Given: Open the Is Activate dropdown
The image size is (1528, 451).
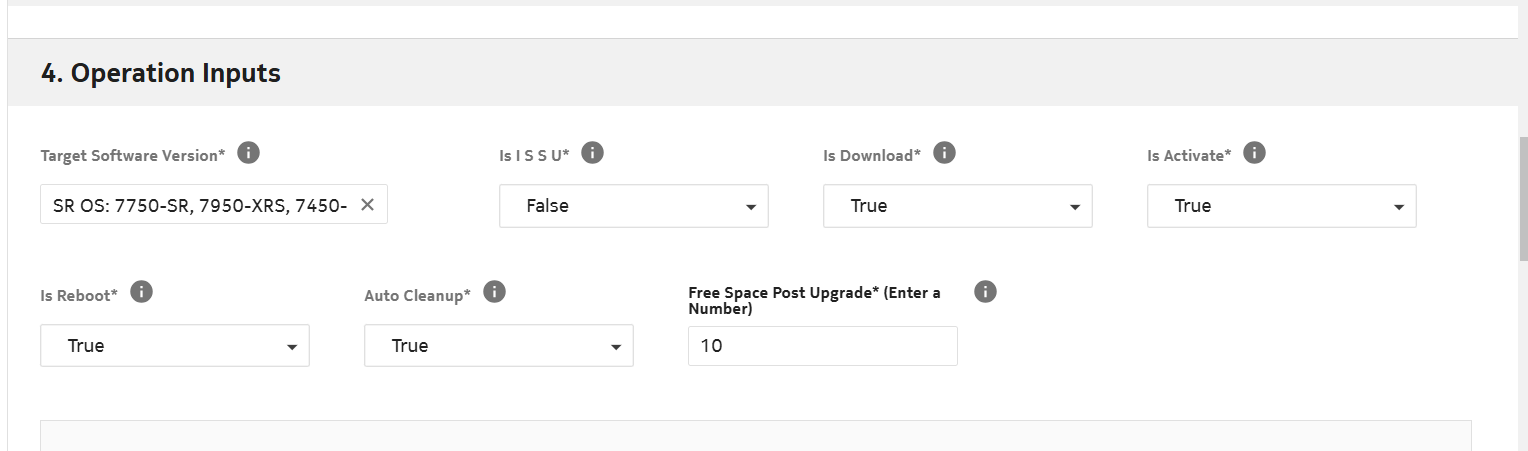Looking at the screenshot, I should coord(1281,206).
